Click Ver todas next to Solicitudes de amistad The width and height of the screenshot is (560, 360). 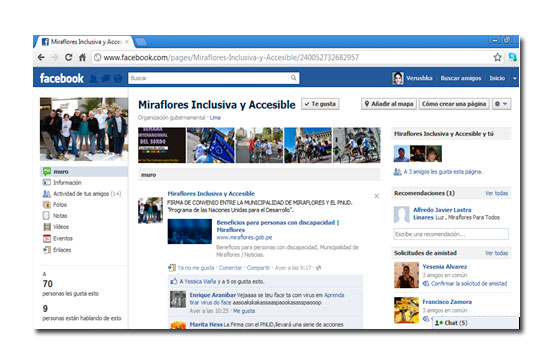496,253
